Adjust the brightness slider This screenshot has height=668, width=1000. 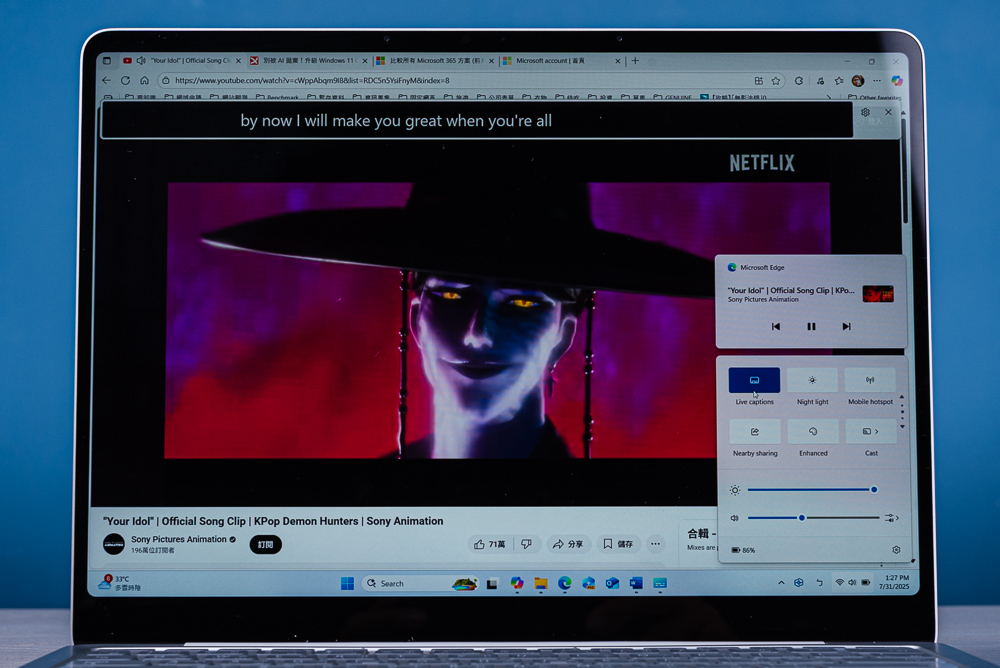click(x=812, y=490)
